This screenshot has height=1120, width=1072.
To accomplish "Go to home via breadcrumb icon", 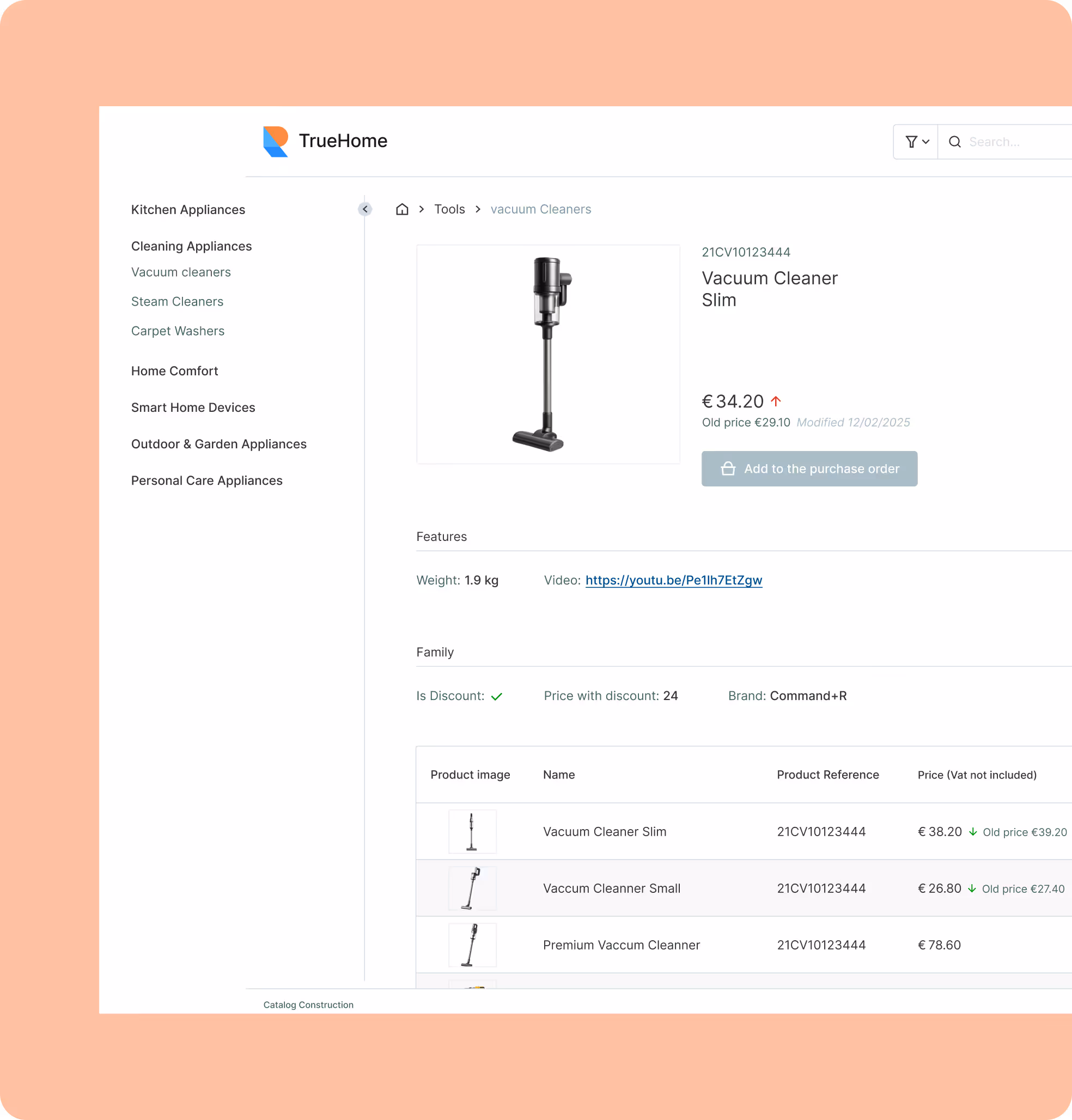I will tap(403, 209).
